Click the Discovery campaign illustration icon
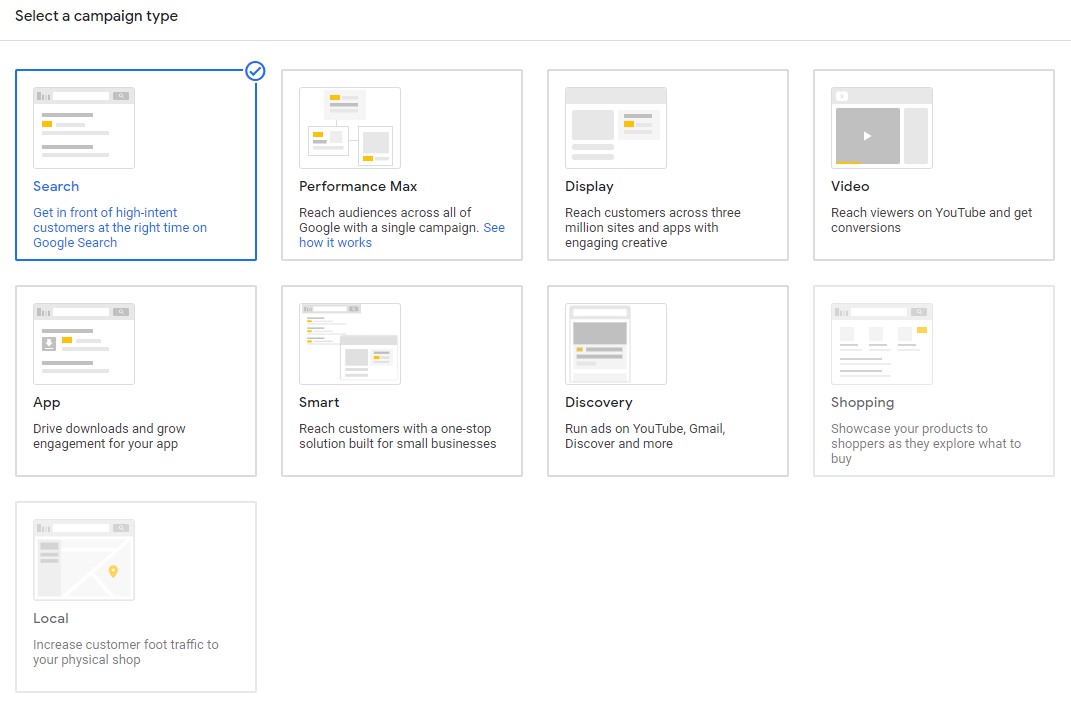 (x=615, y=343)
